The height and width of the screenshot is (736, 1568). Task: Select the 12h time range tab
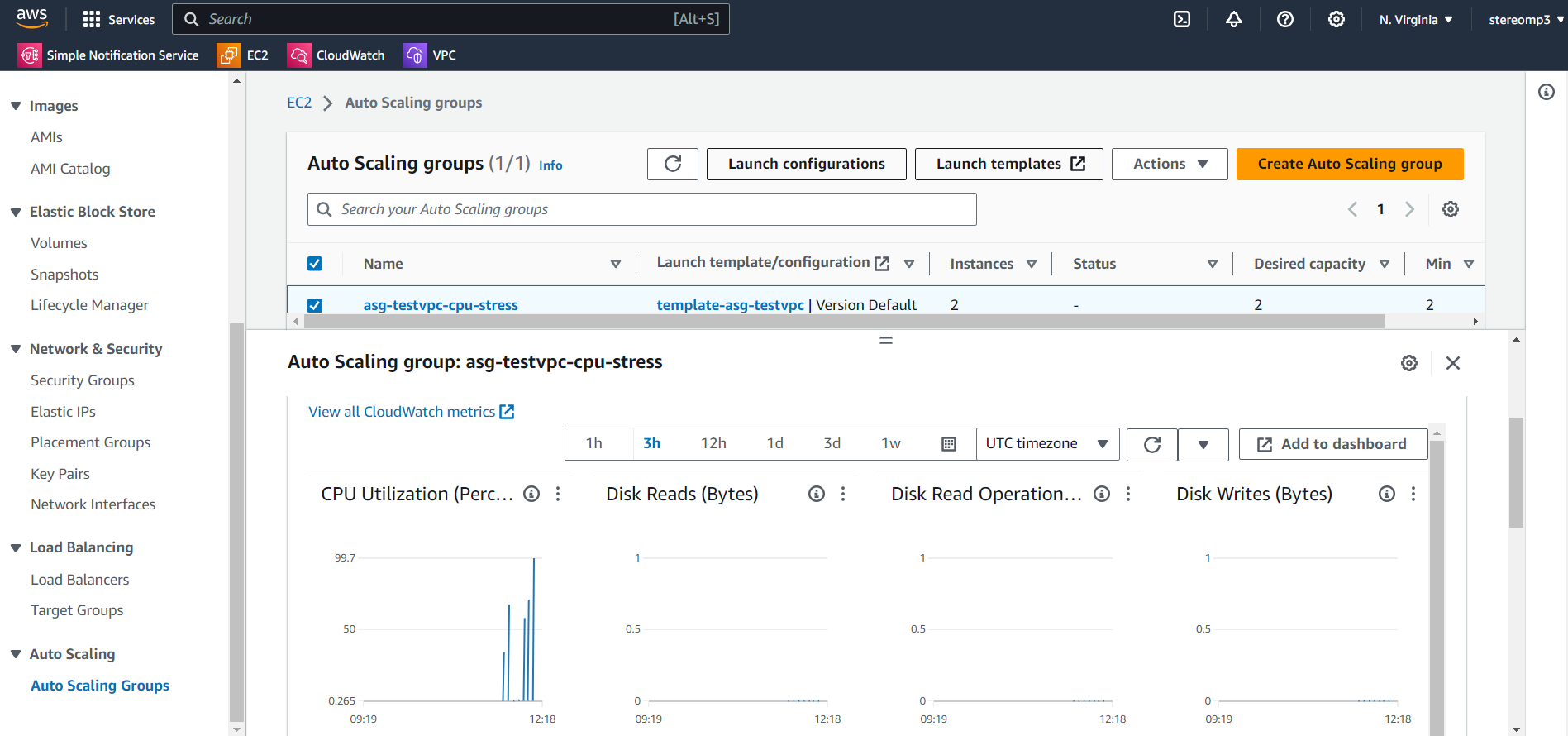point(713,443)
